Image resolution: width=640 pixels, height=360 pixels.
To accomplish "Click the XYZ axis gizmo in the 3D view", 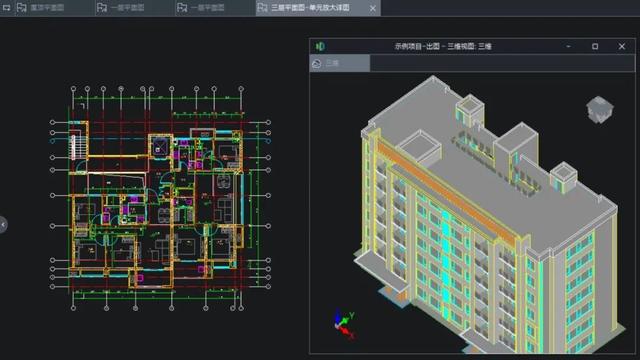I will tap(344, 324).
